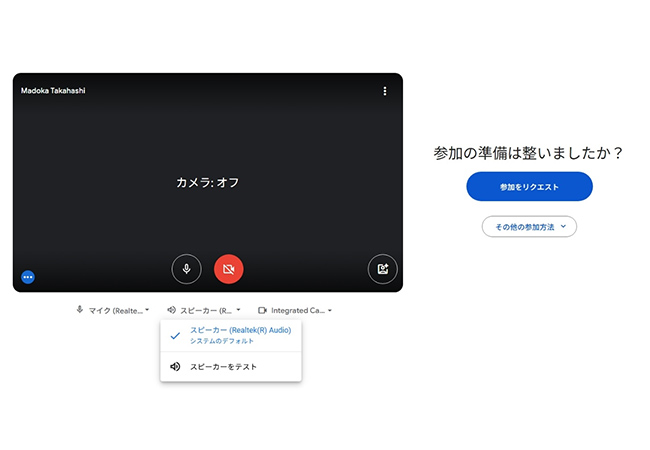The height and width of the screenshot is (450, 650).
Task: Click the camera icon beside Integrated Ca... label
Action: pos(262,310)
